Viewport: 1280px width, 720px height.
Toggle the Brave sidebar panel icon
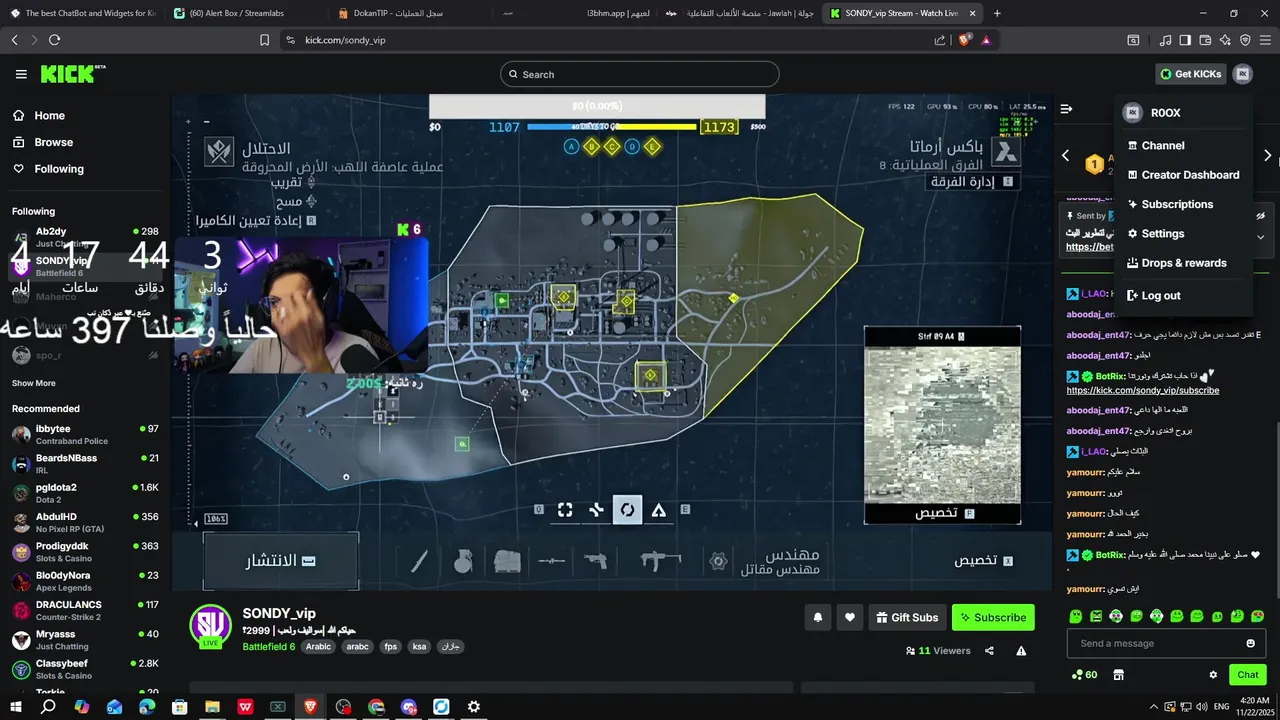click(x=1185, y=40)
